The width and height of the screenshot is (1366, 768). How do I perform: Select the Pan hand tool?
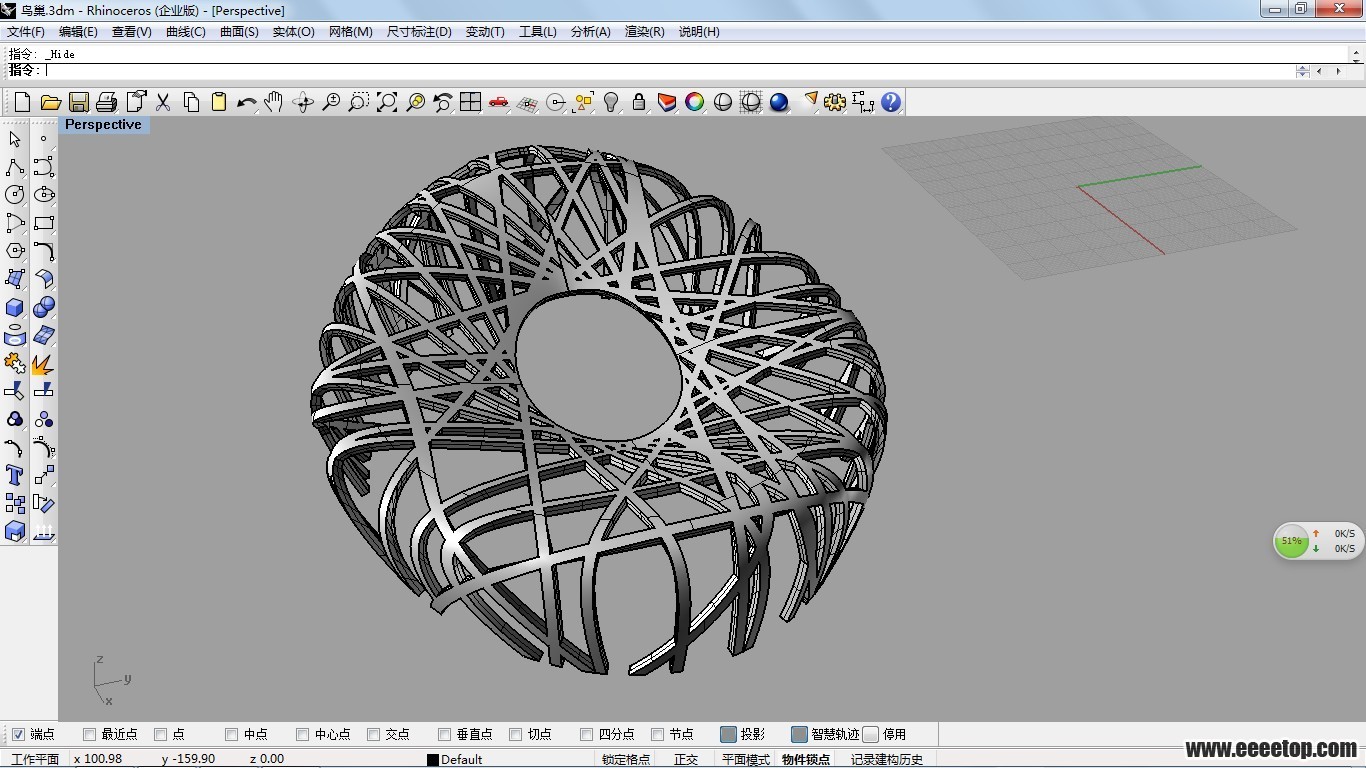(274, 102)
